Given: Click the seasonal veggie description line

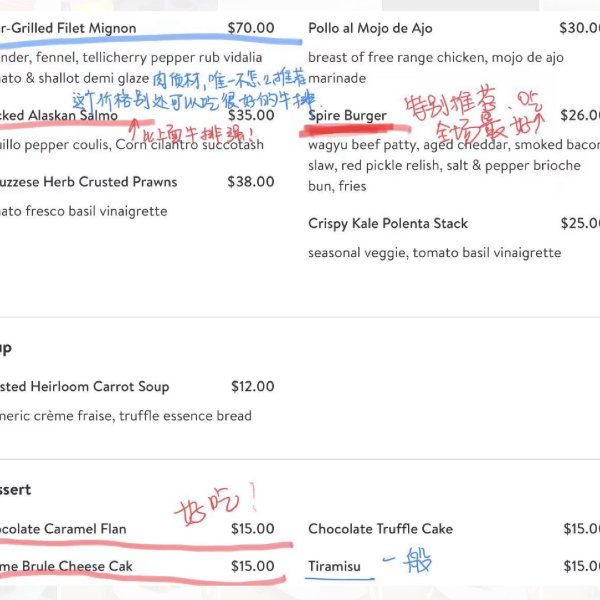Looking at the screenshot, I should [435, 253].
